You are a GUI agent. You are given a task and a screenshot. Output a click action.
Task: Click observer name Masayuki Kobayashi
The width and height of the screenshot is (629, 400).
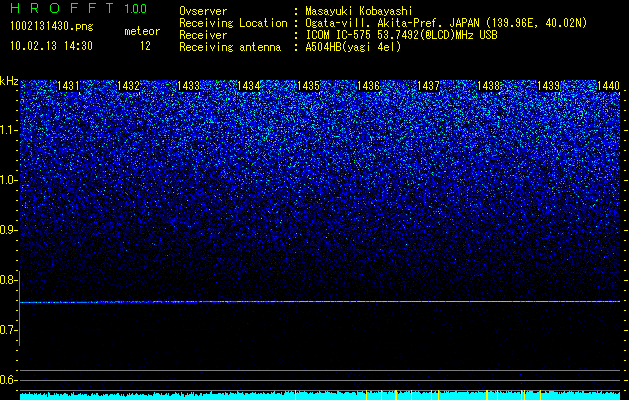[x=358, y=11]
